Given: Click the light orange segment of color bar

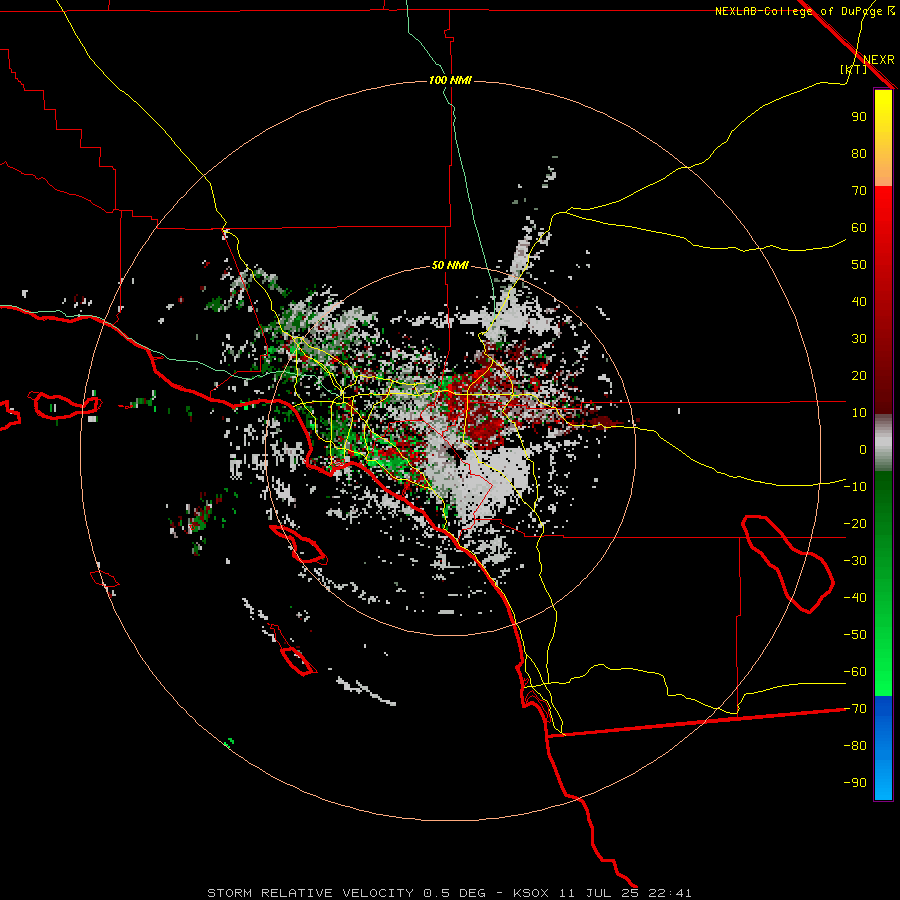Looking at the screenshot, I should click(883, 172).
